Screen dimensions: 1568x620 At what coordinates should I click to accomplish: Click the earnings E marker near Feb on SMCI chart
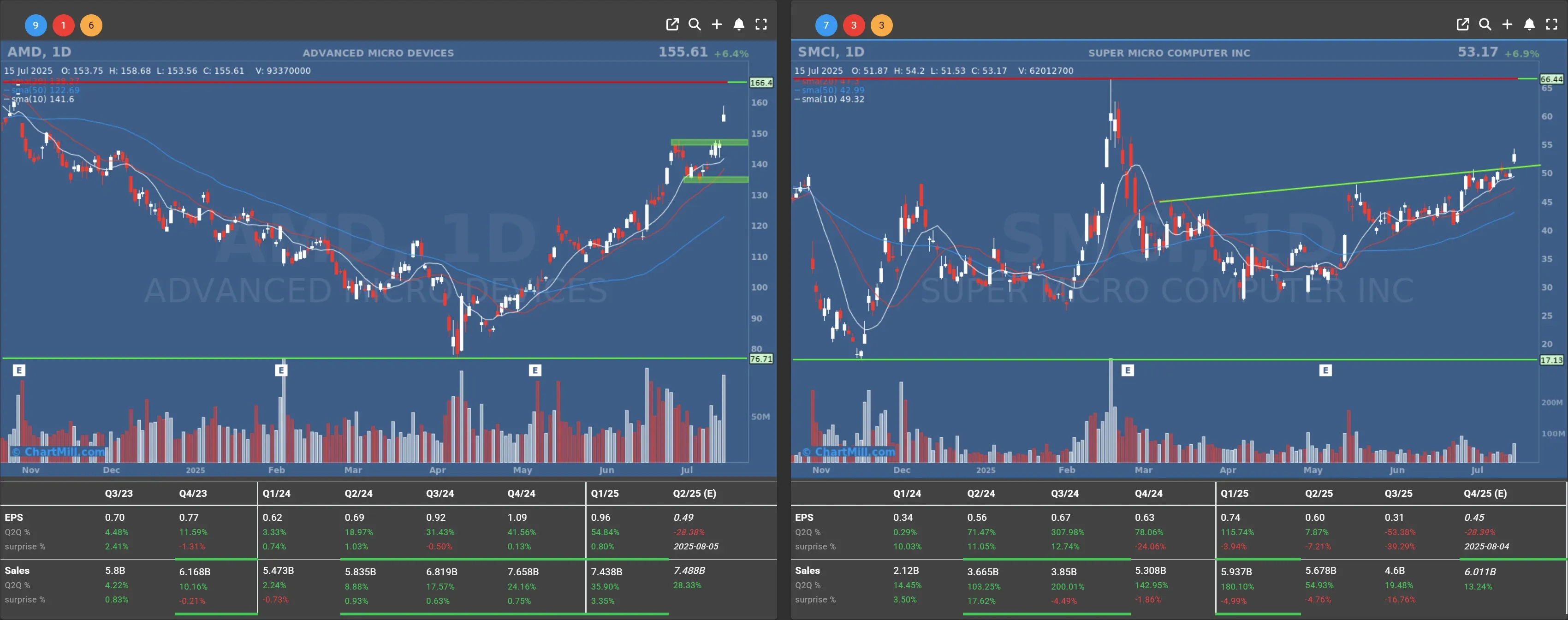point(1127,370)
